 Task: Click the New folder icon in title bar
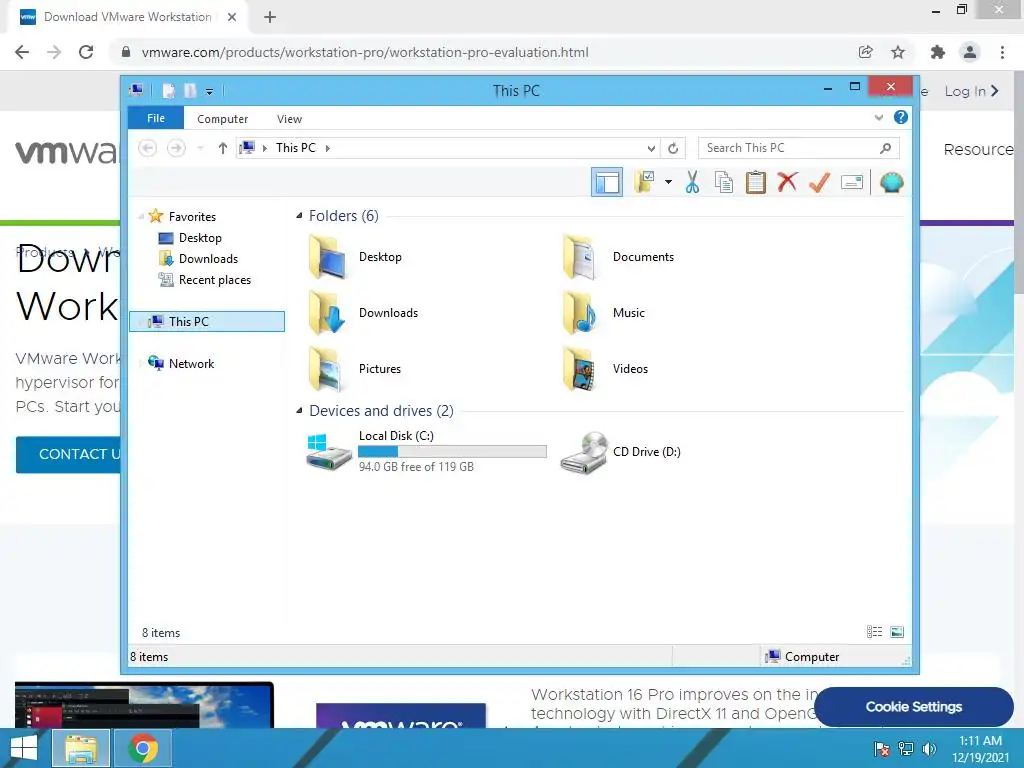click(x=189, y=91)
